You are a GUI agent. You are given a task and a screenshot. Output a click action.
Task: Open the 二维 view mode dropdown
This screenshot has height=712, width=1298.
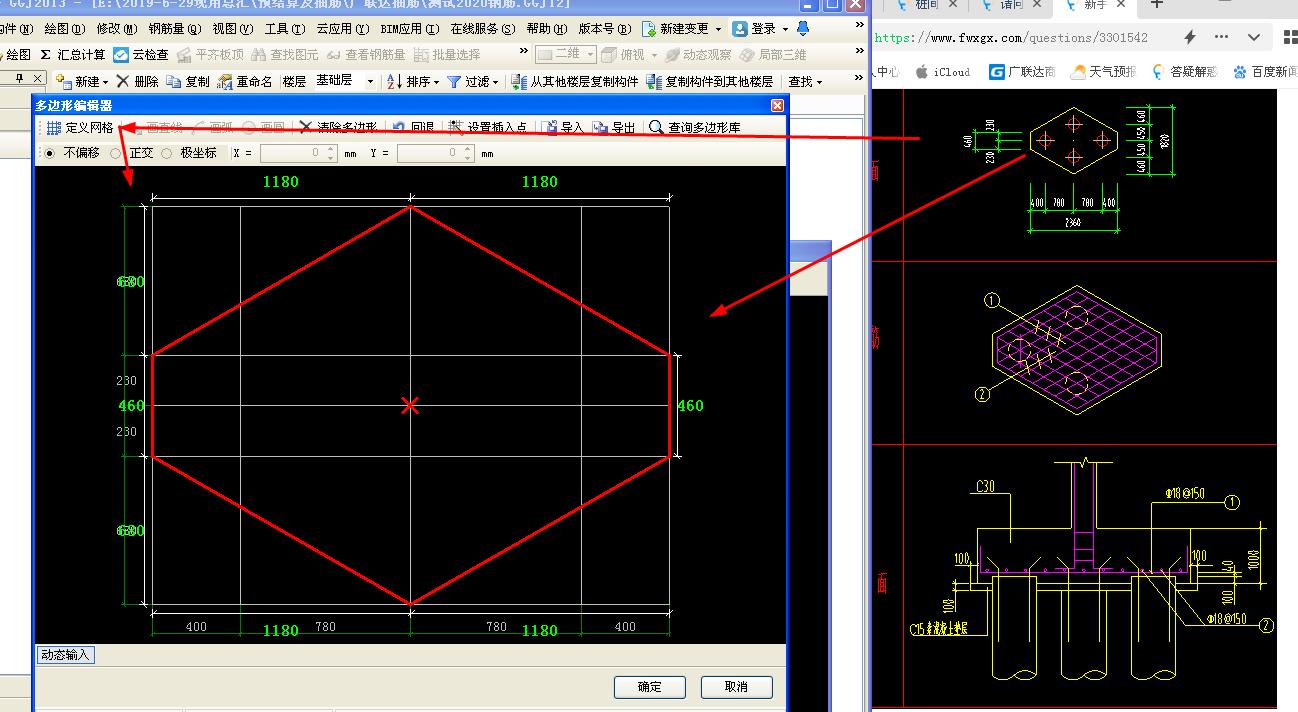[566, 55]
